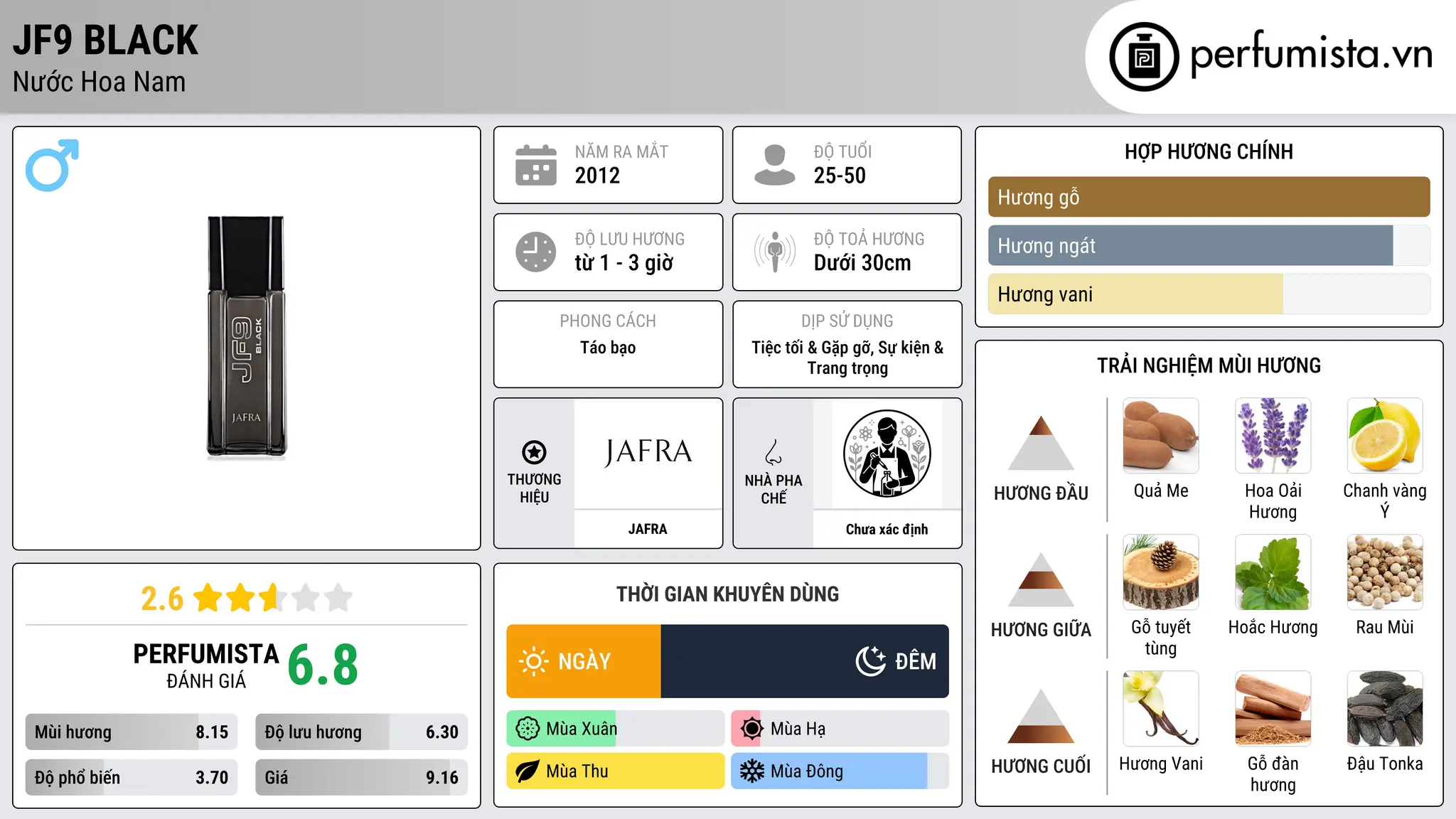The width and height of the screenshot is (1456, 819).
Task: Click the perfumista.vn site name
Action: (x=1311, y=55)
